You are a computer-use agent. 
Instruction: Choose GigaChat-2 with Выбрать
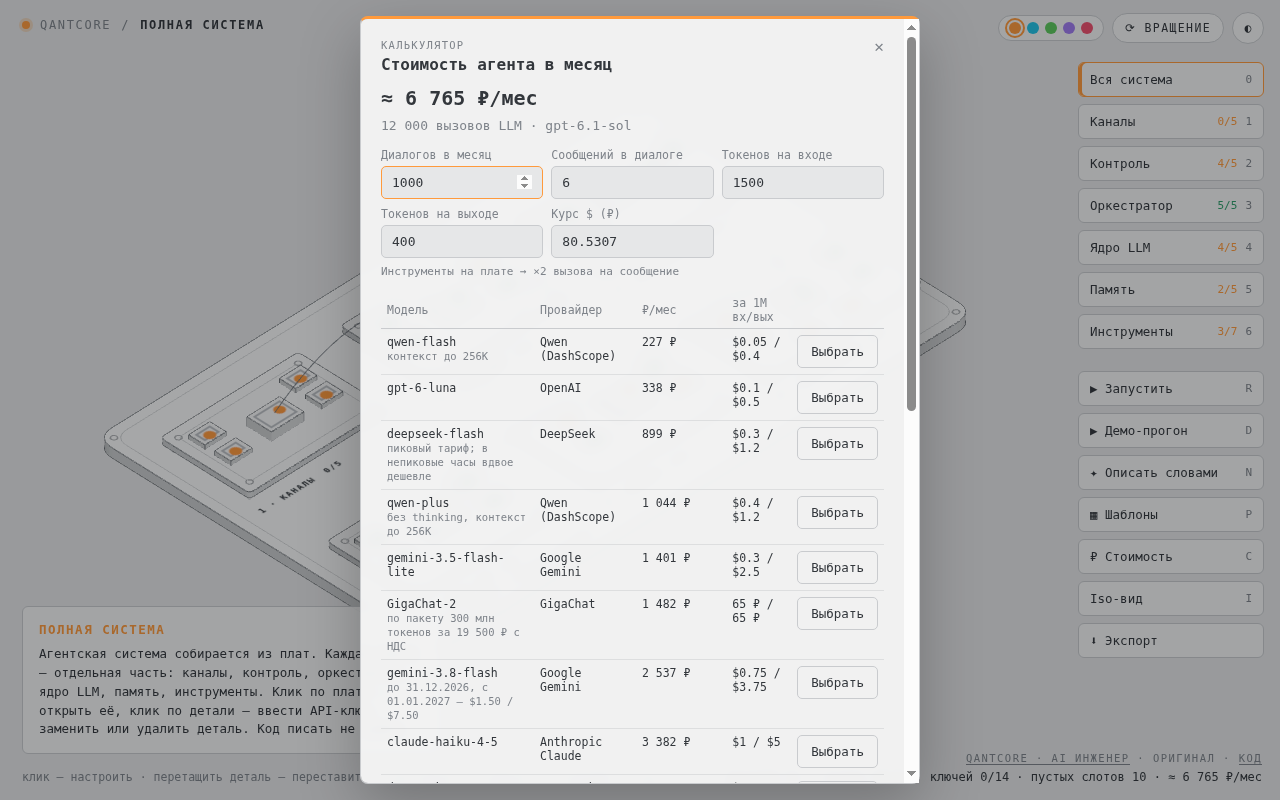(x=837, y=613)
